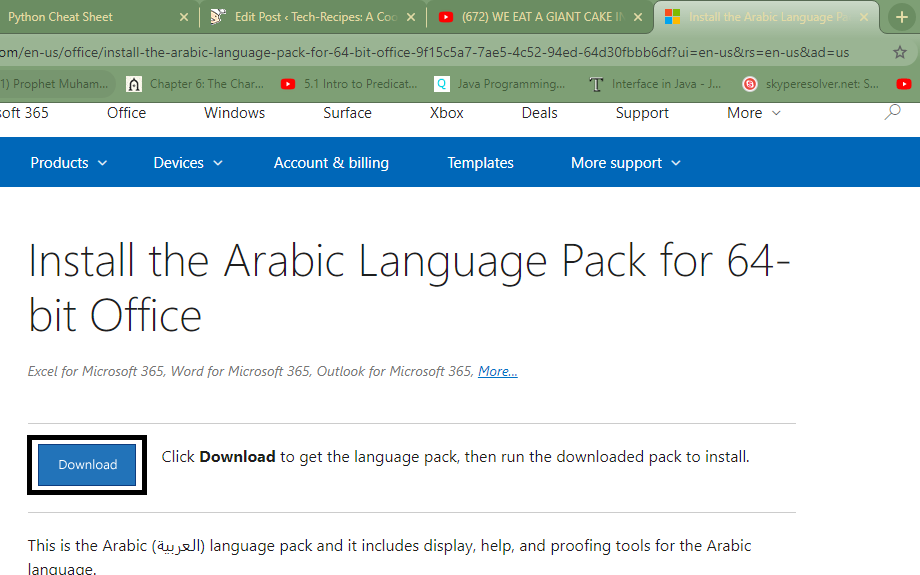Go to Windows in top navigation
The height and width of the screenshot is (575, 920).
tap(234, 113)
